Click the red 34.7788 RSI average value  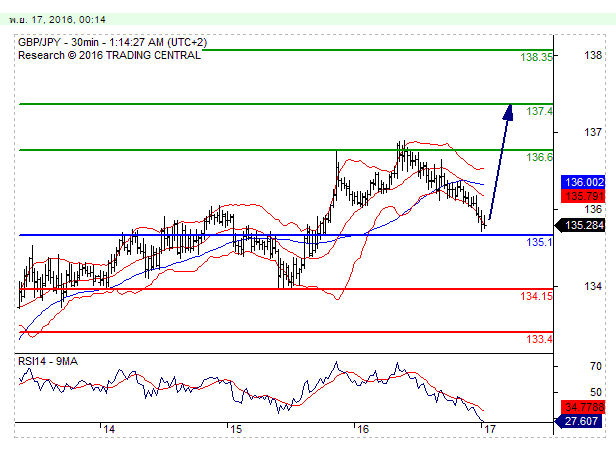pyautogui.click(x=583, y=407)
